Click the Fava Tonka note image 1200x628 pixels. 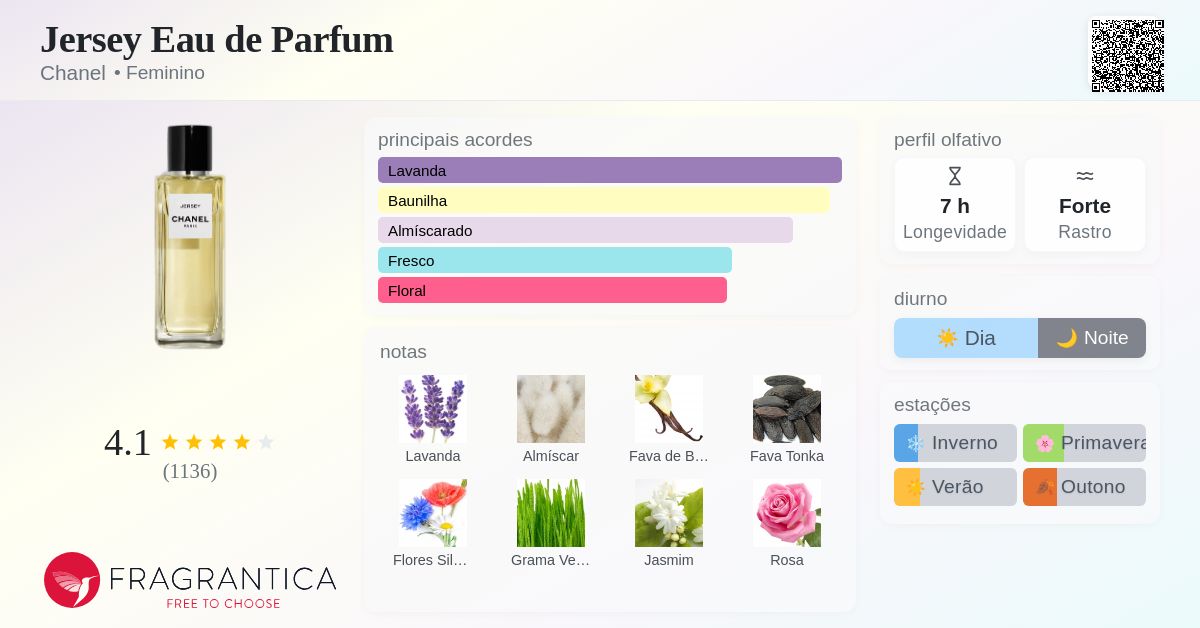click(x=787, y=409)
